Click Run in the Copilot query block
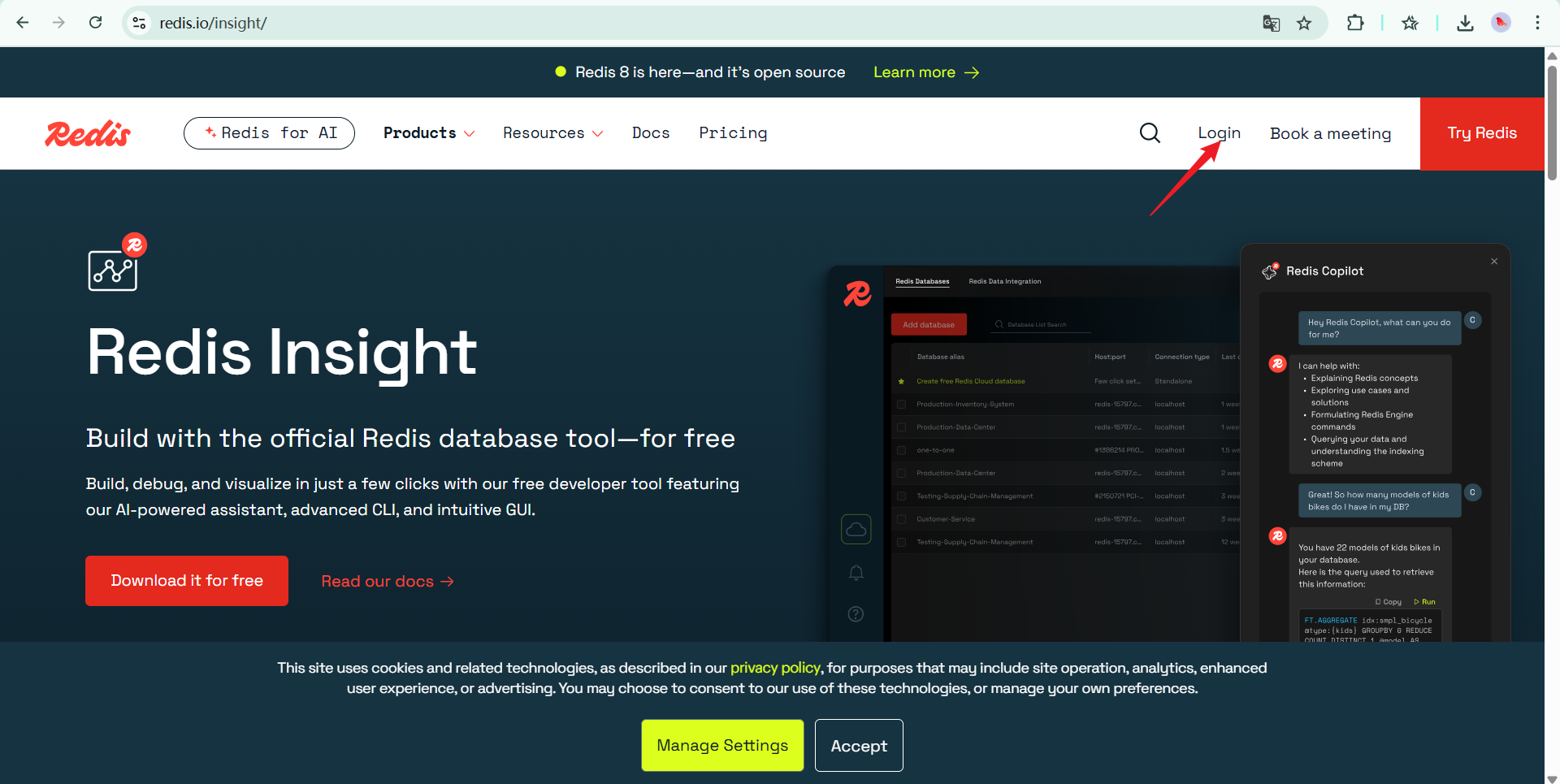Image resolution: width=1560 pixels, height=784 pixels. tap(1425, 602)
